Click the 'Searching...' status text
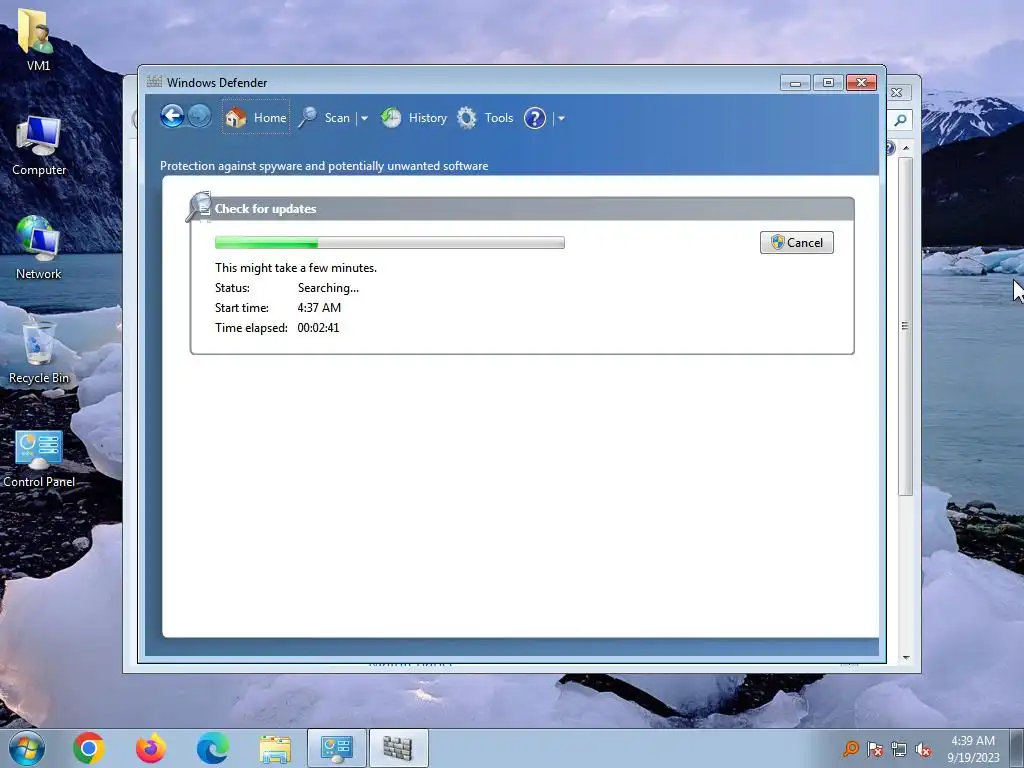 (328, 288)
